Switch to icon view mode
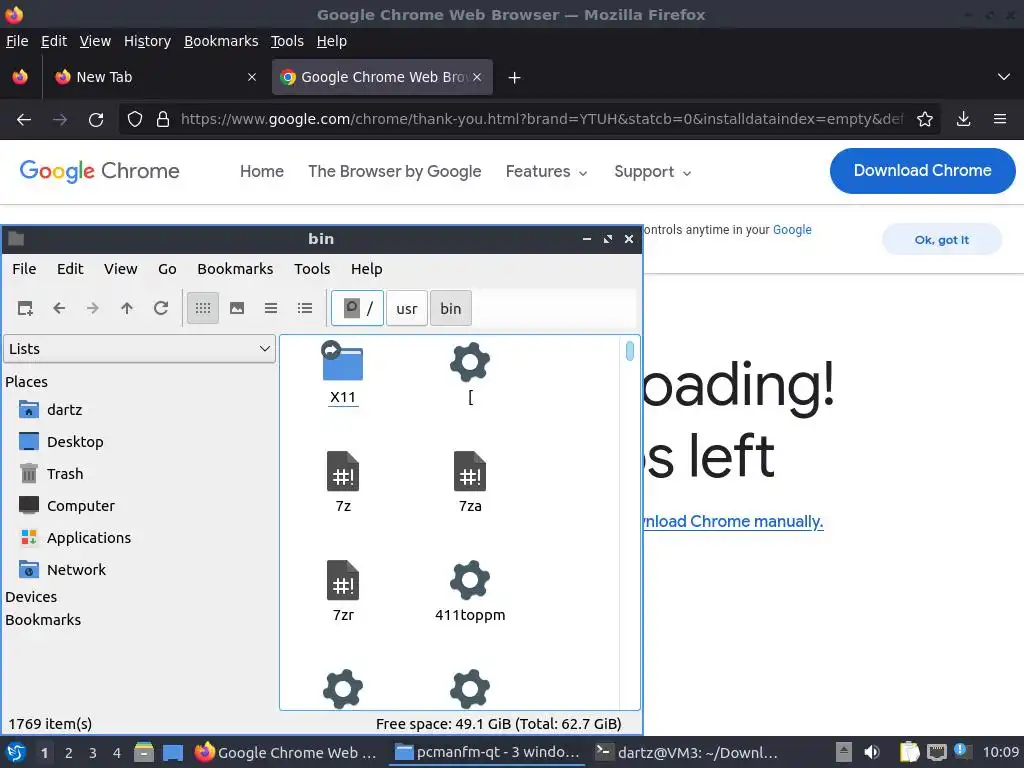This screenshot has width=1024, height=768. click(x=203, y=308)
